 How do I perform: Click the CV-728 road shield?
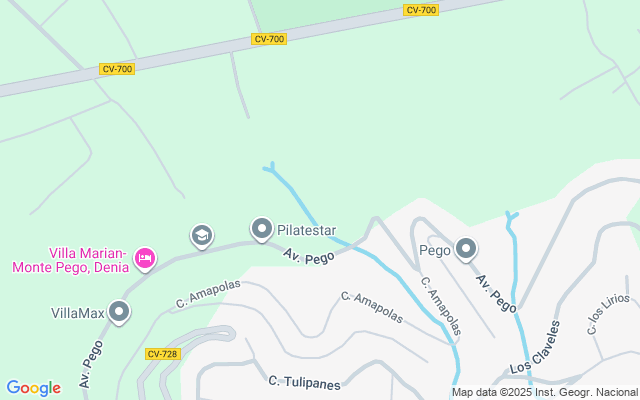point(163,354)
